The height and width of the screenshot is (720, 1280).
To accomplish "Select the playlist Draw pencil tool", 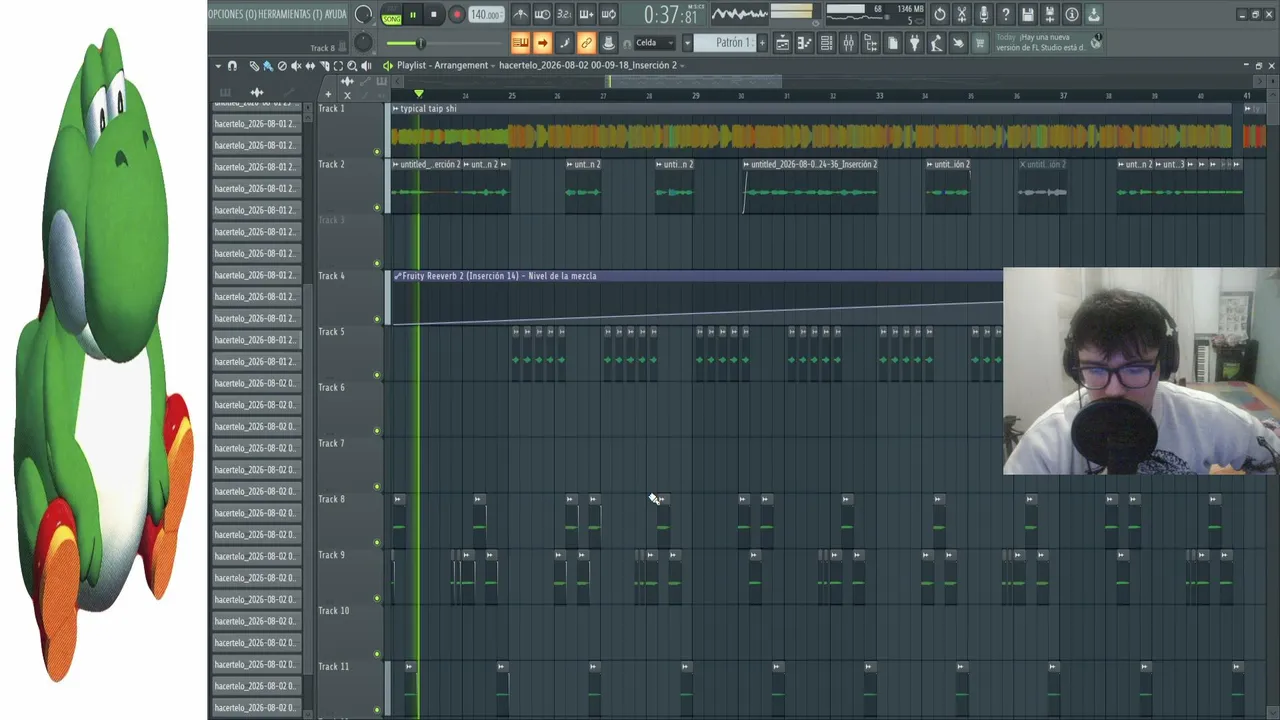I will (x=254, y=66).
